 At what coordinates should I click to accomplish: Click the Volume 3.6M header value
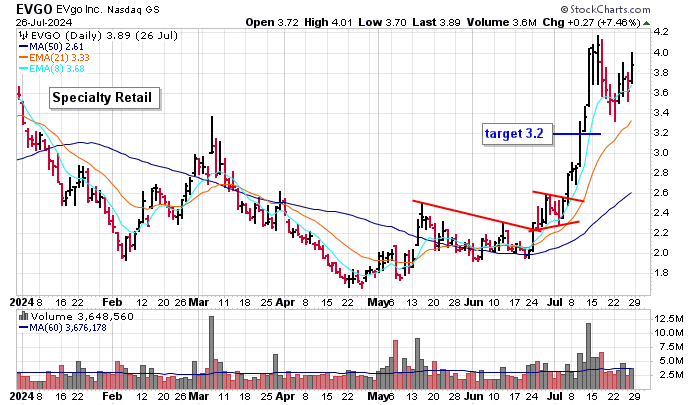(x=502, y=22)
